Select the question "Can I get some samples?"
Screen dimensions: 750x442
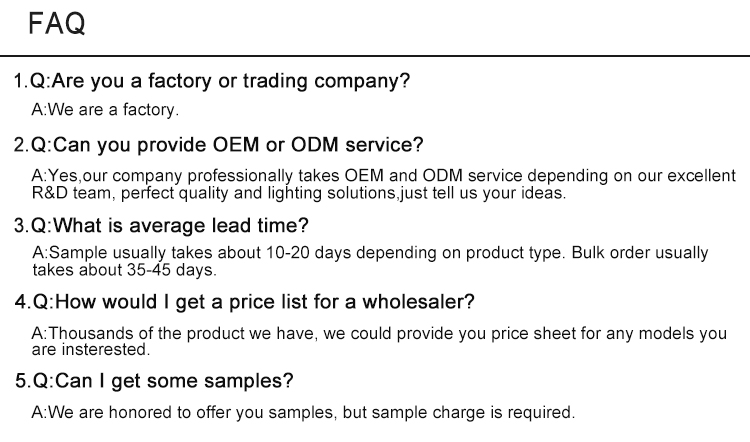tap(173, 381)
